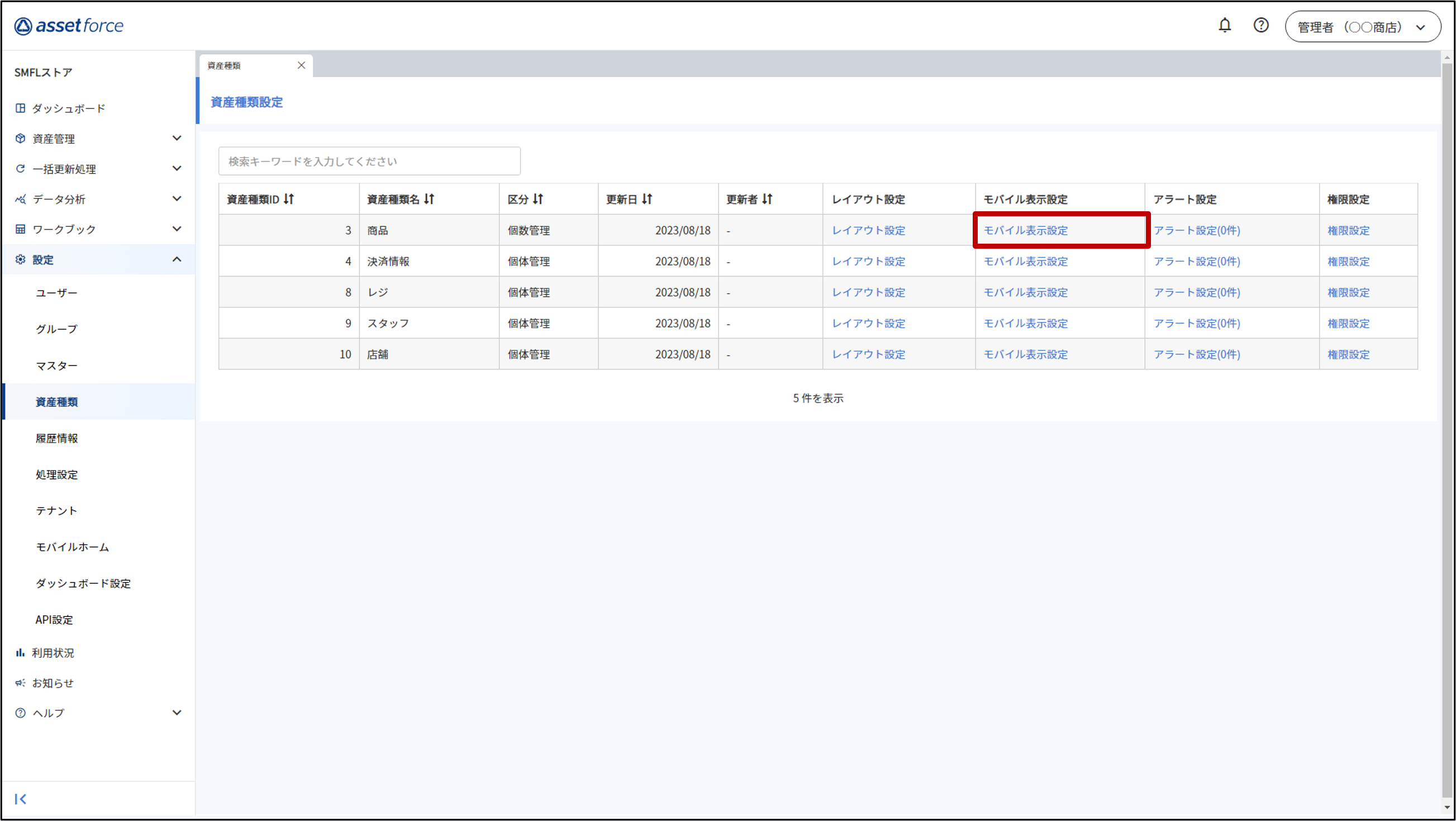The height and width of the screenshot is (821, 1456).
Task: Click the Asset Force logo
Action: click(x=69, y=26)
